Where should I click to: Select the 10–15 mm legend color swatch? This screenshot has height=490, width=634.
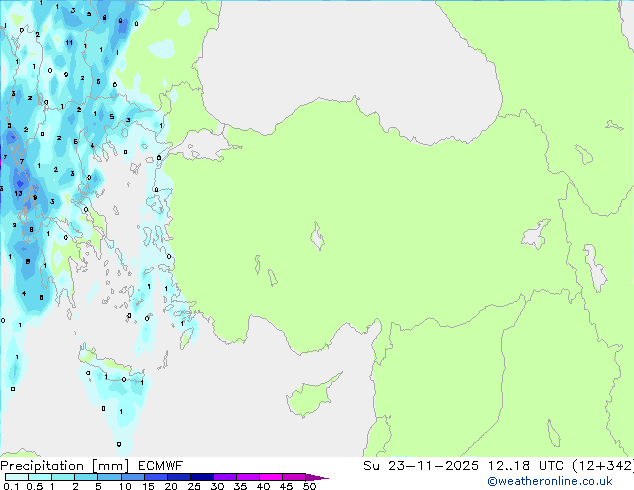point(132,477)
